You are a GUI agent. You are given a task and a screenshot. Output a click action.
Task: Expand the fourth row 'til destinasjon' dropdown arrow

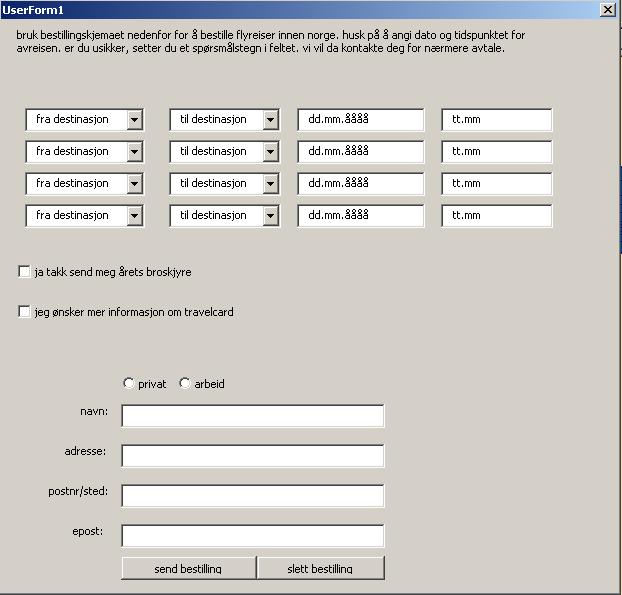pyautogui.click(x=271, y=216)
